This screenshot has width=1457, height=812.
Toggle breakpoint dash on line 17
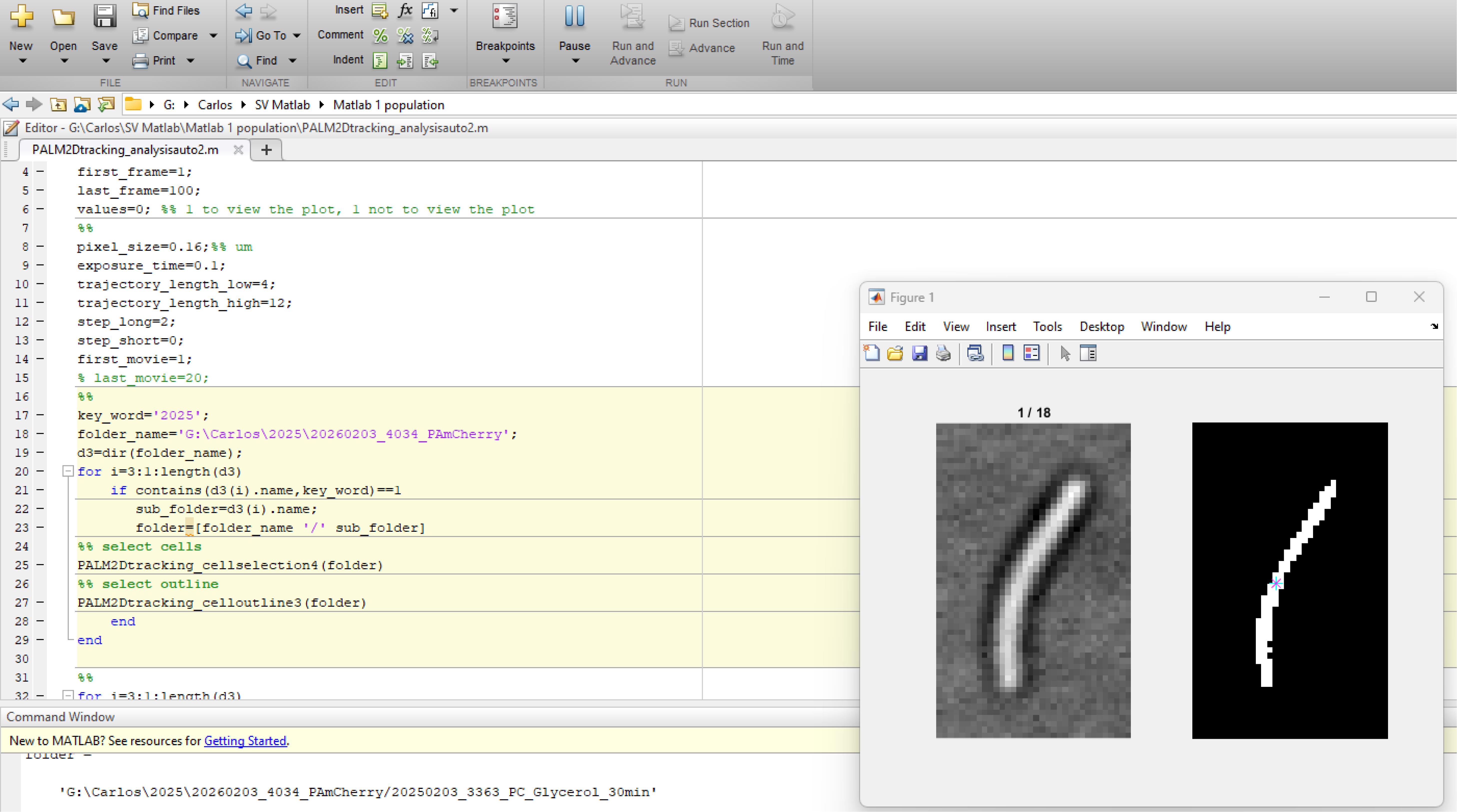coord(40,415)
